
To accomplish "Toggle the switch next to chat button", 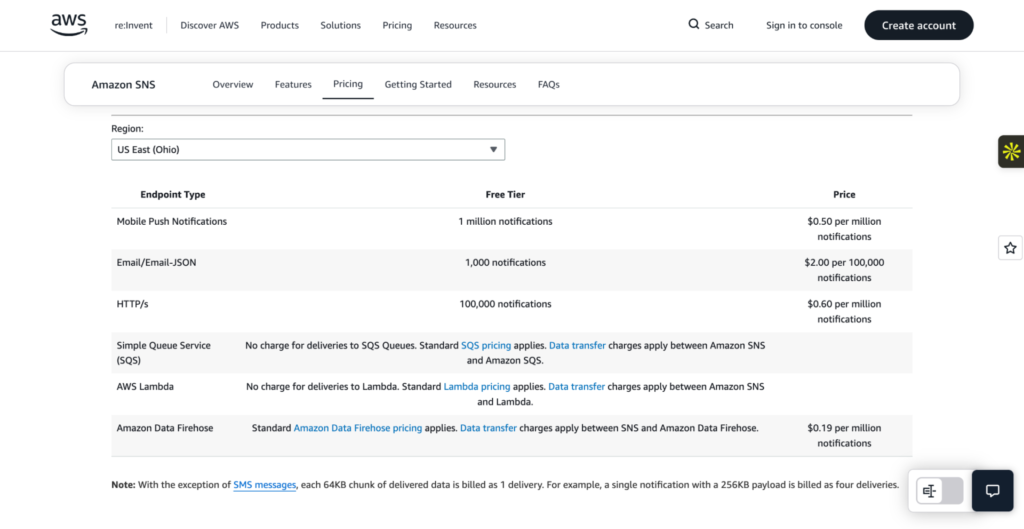I will pos(940,490).
